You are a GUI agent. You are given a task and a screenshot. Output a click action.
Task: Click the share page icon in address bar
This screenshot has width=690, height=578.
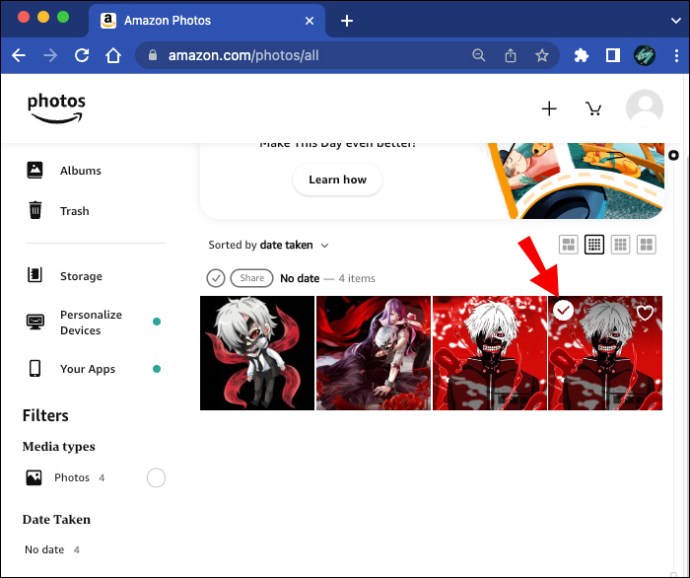[510, 55]
